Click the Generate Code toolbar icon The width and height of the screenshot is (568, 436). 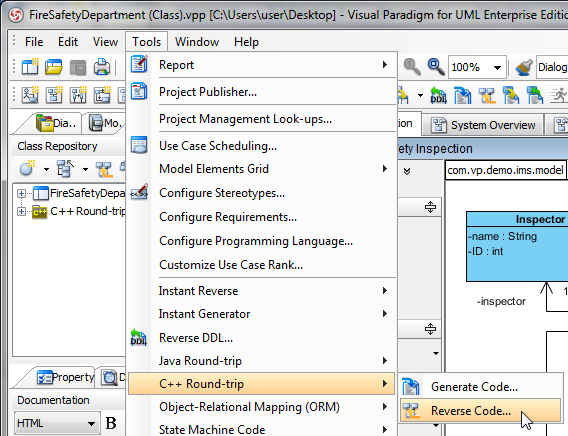pos(463,96)
